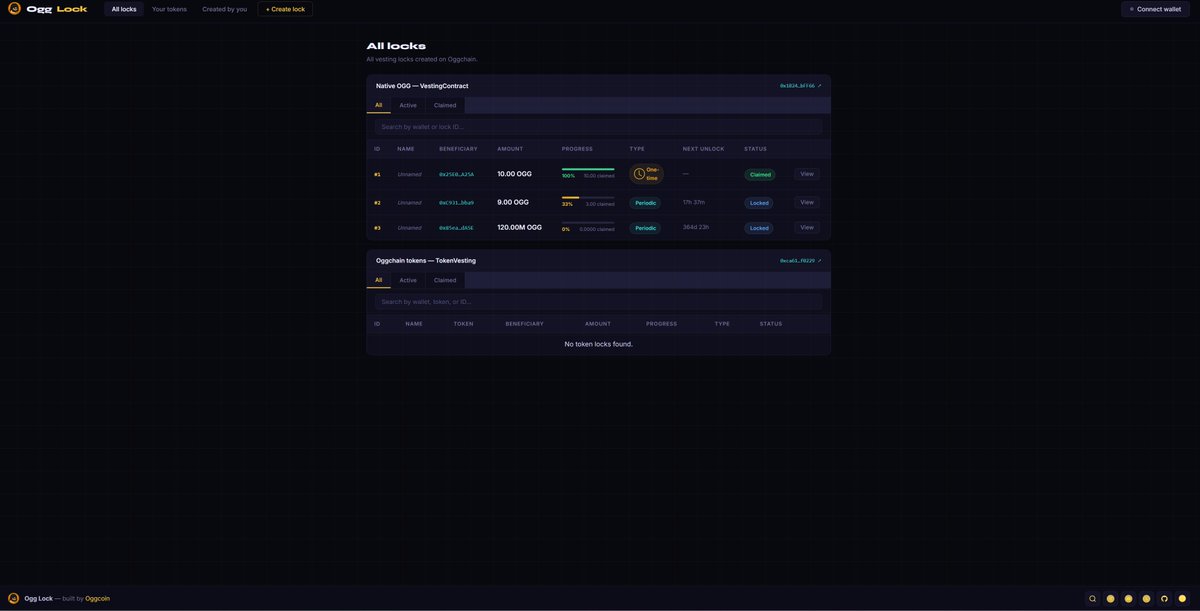This screenshot has height=611, width=1200.
Task: Click the Periodic type badge of lock #3
Action: tap(645, 228)
